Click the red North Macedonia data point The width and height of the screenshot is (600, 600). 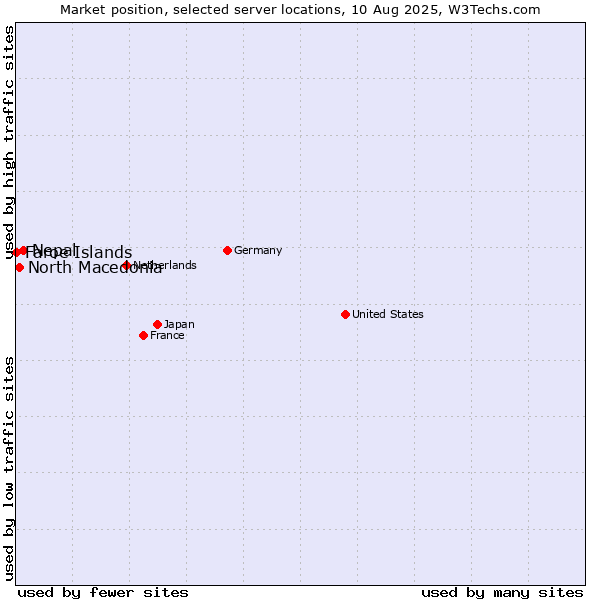click(x=20, y=268)
